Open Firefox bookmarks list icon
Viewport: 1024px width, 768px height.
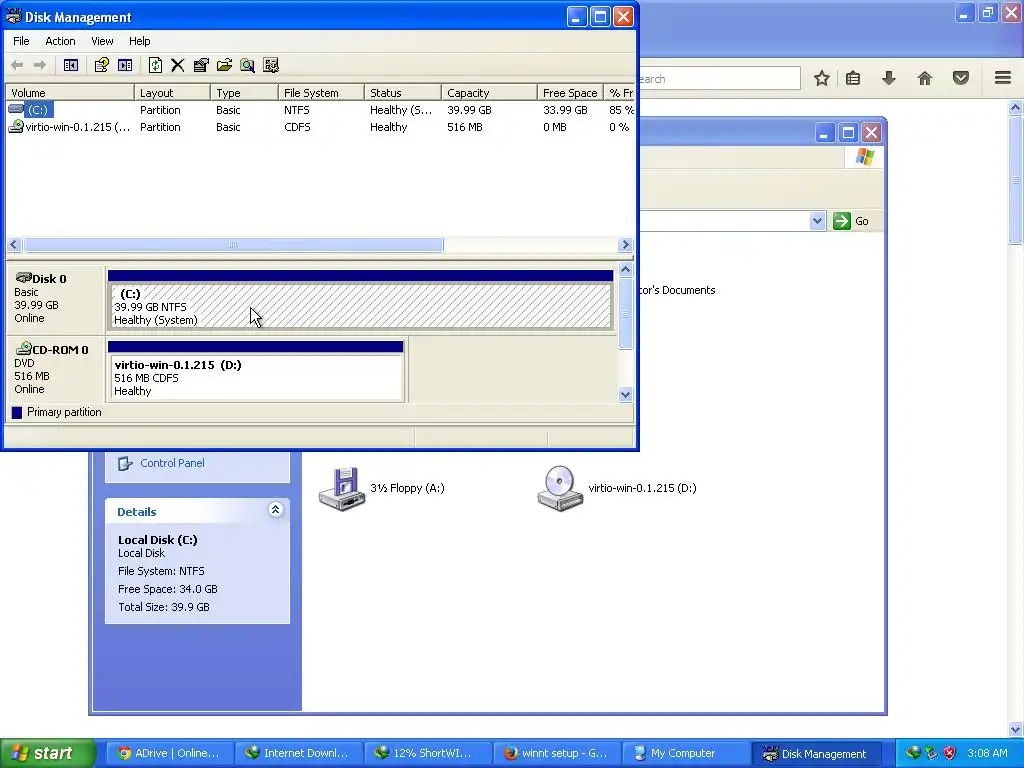853,78
